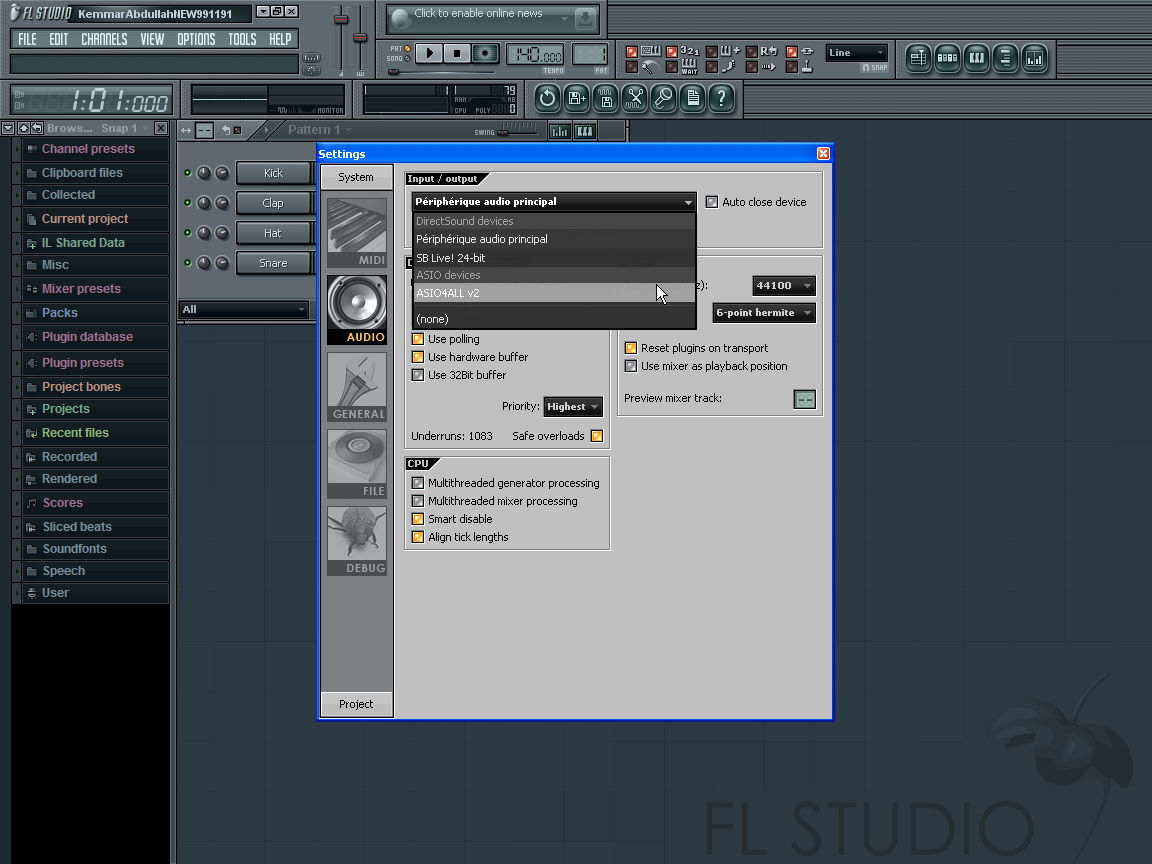The height and width of the screenshot is (864, 1152).
Task: Select ASIO4ALL v2 from device list
Action: click(x=554, y=292)
